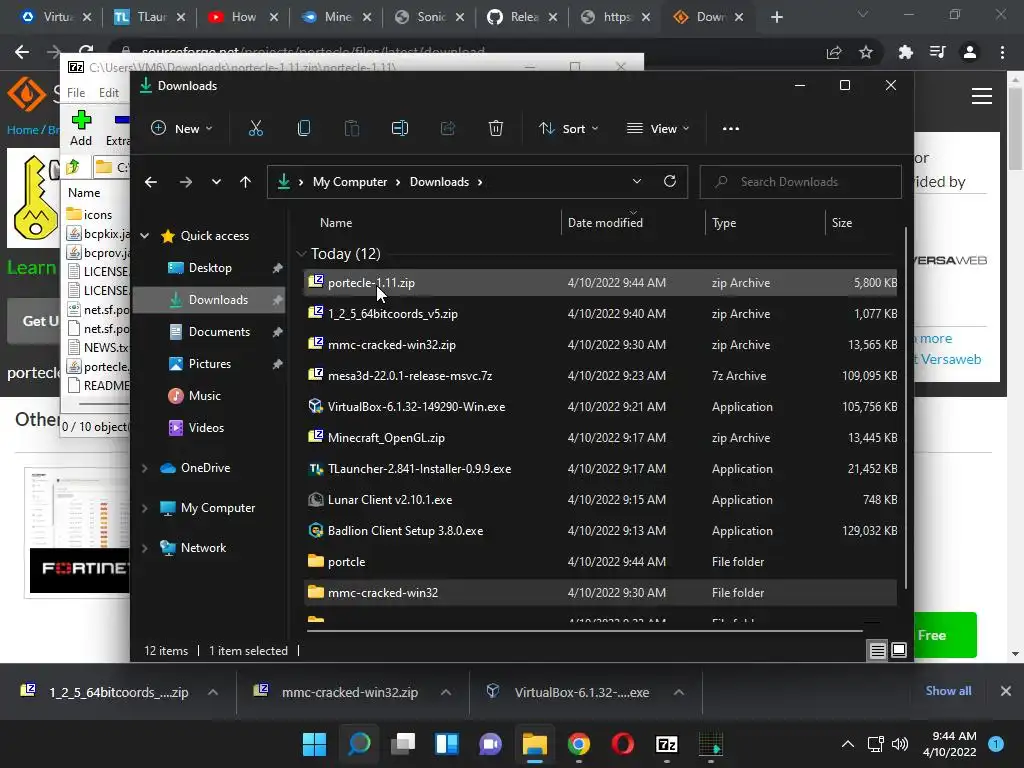Click the Paste icon in Explorer toolbar
1024x768 pixels.
(351, 129)
